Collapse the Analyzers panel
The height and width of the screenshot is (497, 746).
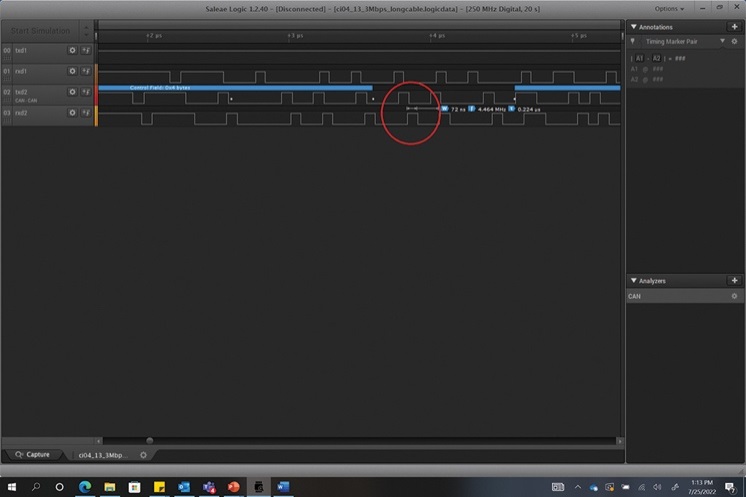pyautogui.click(x=632, y=281)
